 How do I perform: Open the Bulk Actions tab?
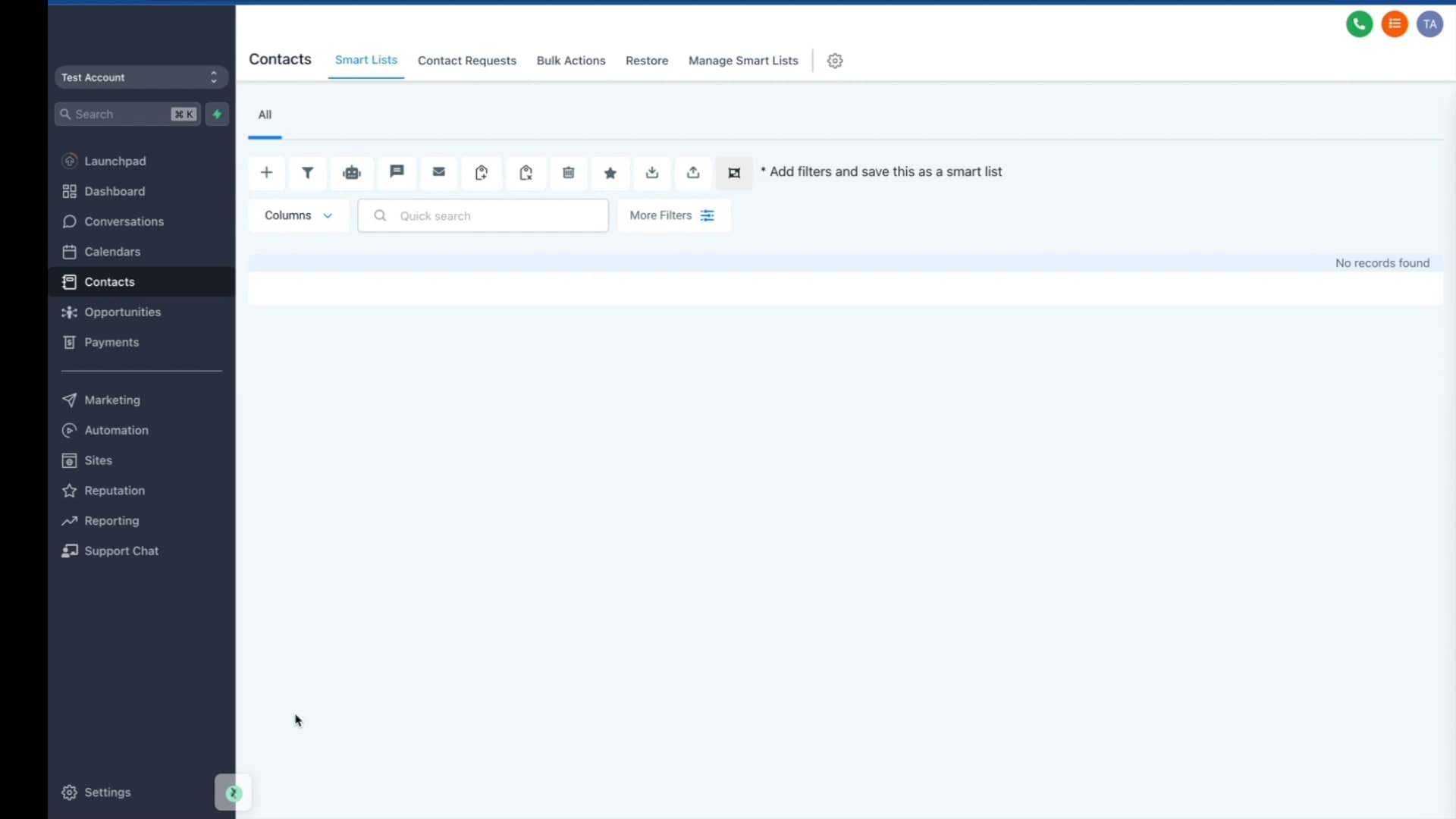[571, 61]
